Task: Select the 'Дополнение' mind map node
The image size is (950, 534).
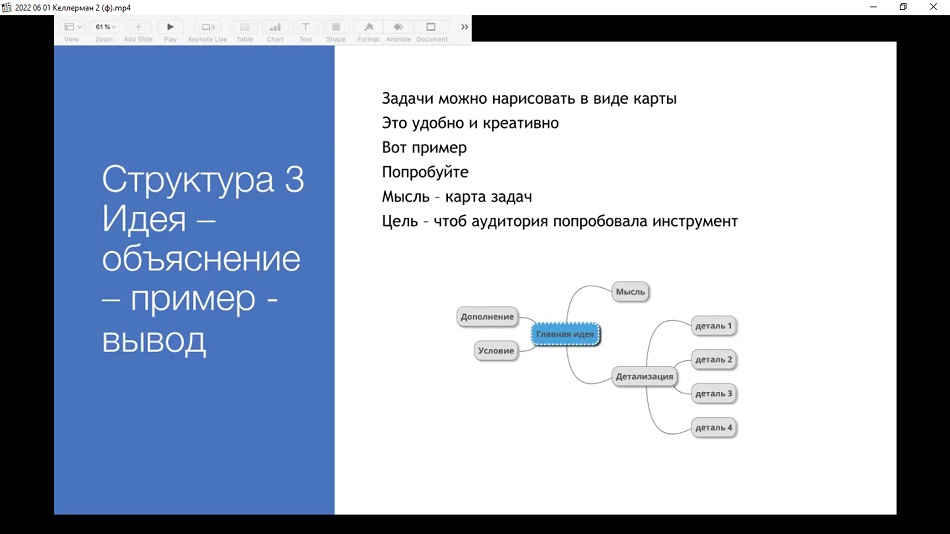Action: click(487, 317)
